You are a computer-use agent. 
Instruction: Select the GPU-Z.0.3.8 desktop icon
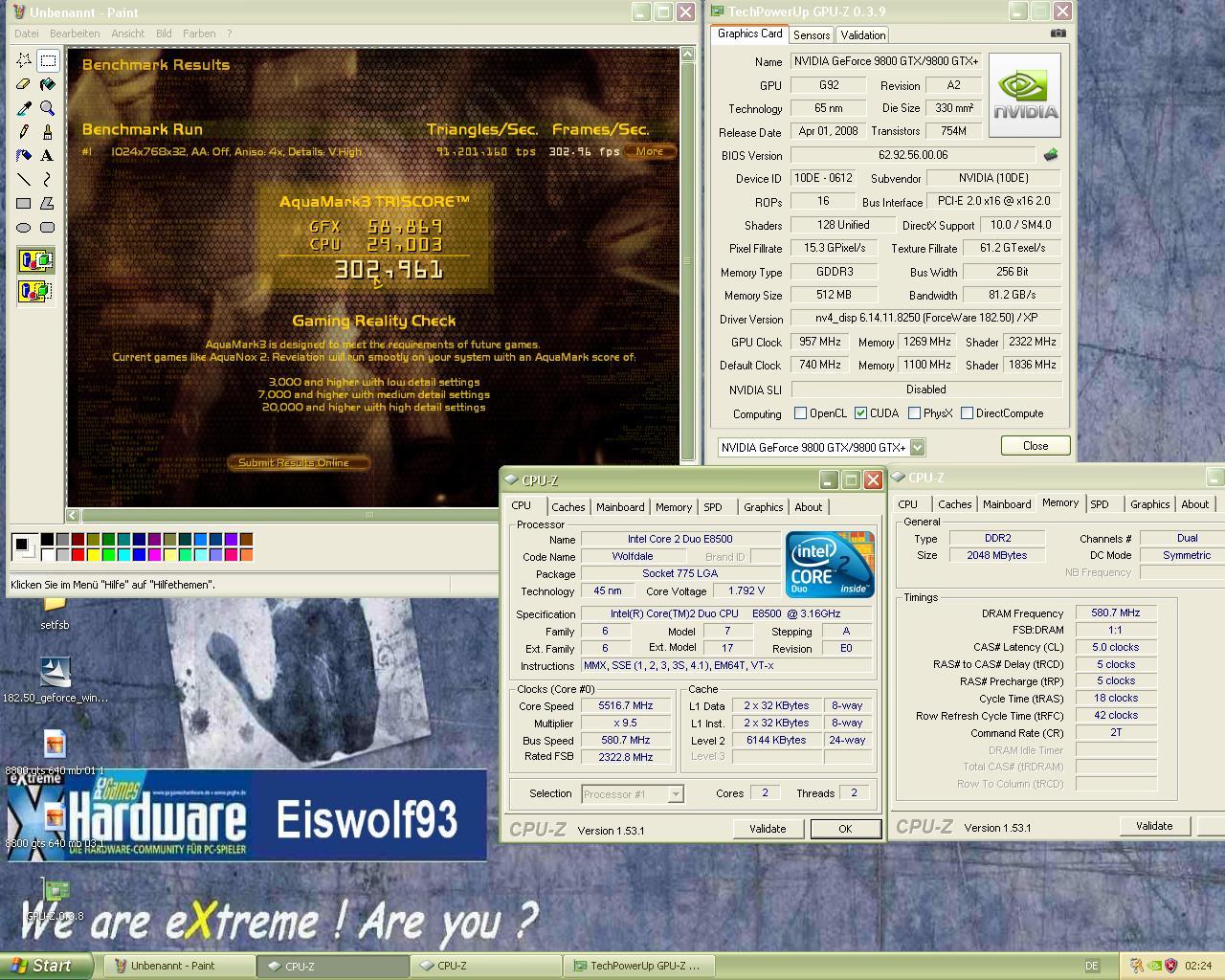[55, 900]
